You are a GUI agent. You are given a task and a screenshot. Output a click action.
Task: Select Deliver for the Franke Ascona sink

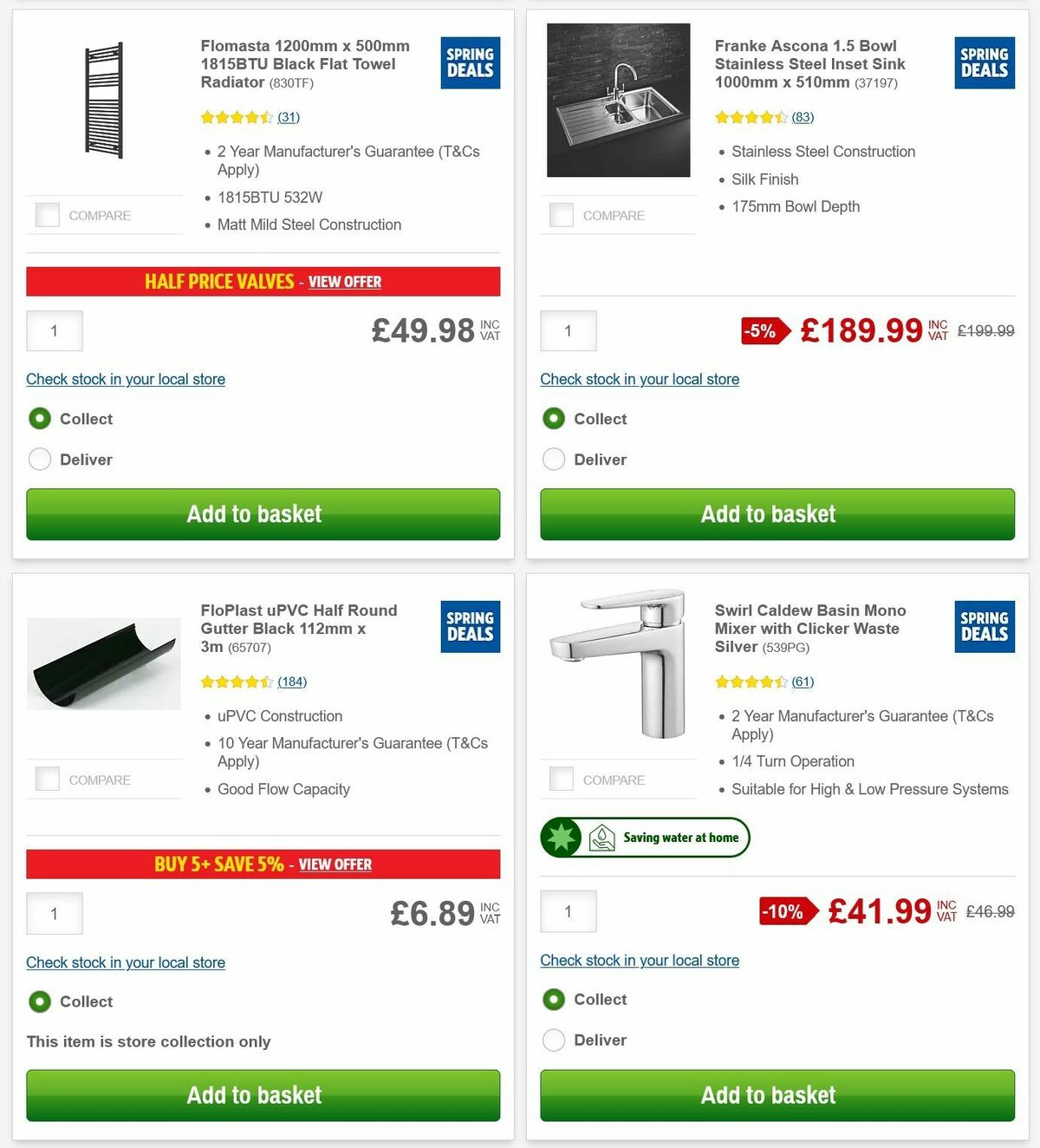(554, 459)
